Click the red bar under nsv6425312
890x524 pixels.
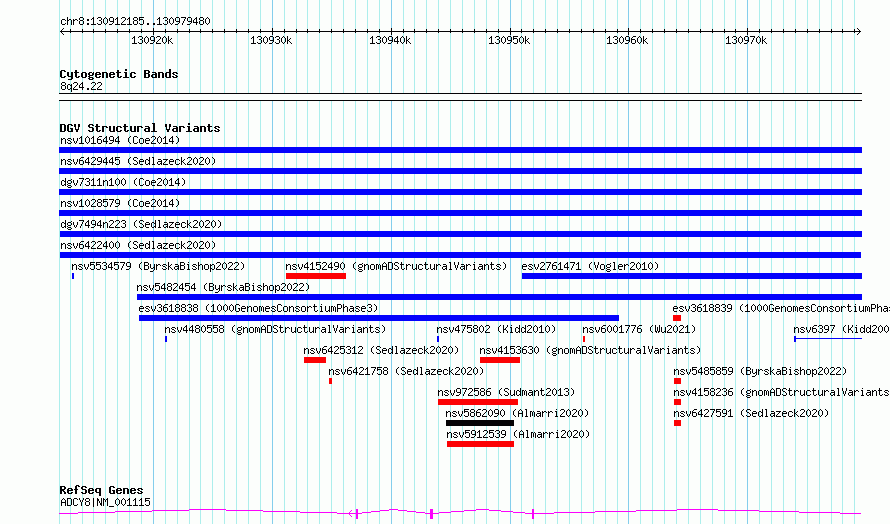314,360
